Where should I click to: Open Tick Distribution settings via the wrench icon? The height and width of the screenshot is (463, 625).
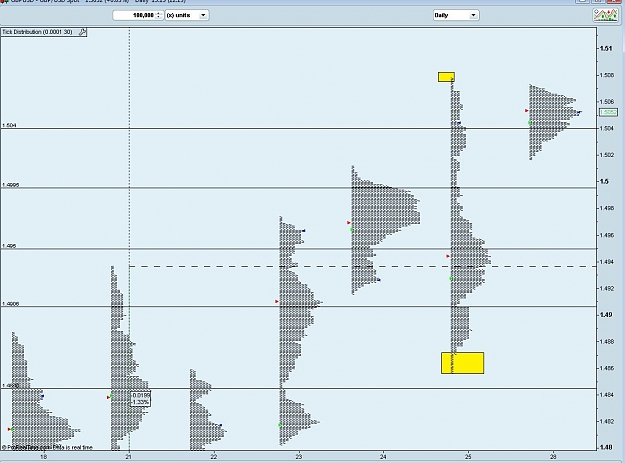(83, 32)
